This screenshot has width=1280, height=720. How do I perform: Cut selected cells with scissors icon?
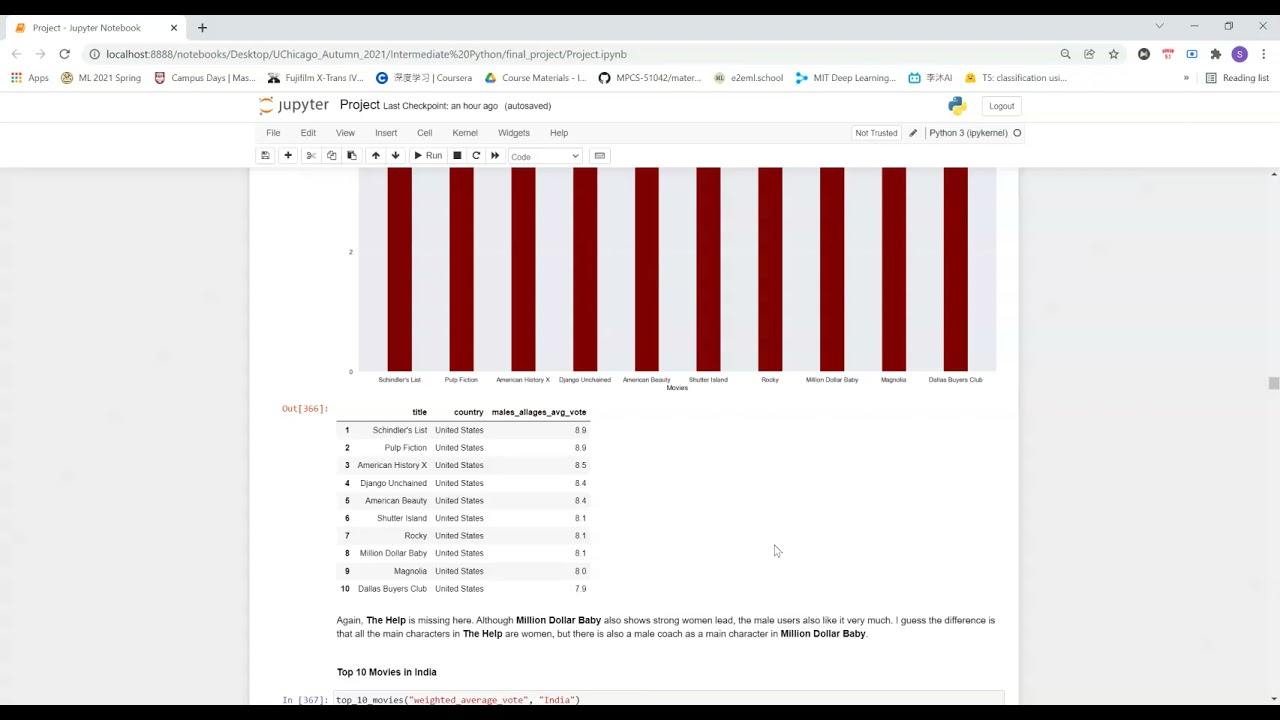[x=311, y=156]
